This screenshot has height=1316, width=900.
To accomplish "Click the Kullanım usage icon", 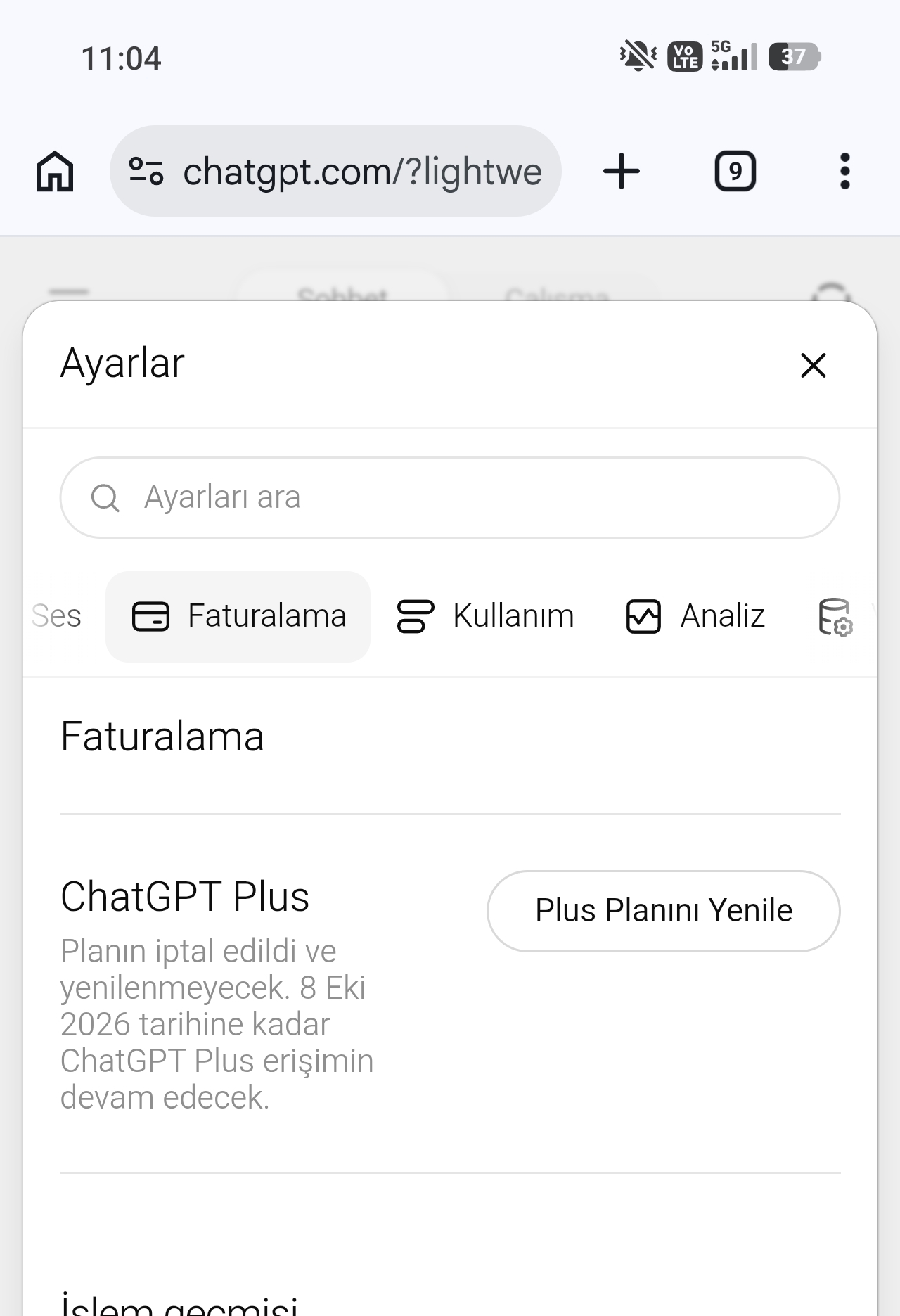I will (416, 616).
